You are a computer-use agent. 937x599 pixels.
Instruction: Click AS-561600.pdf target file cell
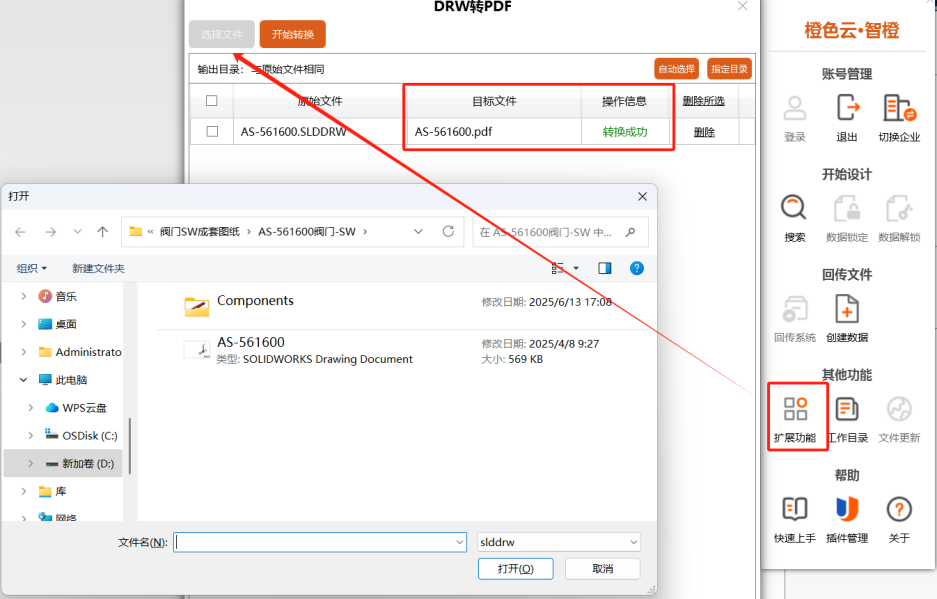[x=494, y=132]
